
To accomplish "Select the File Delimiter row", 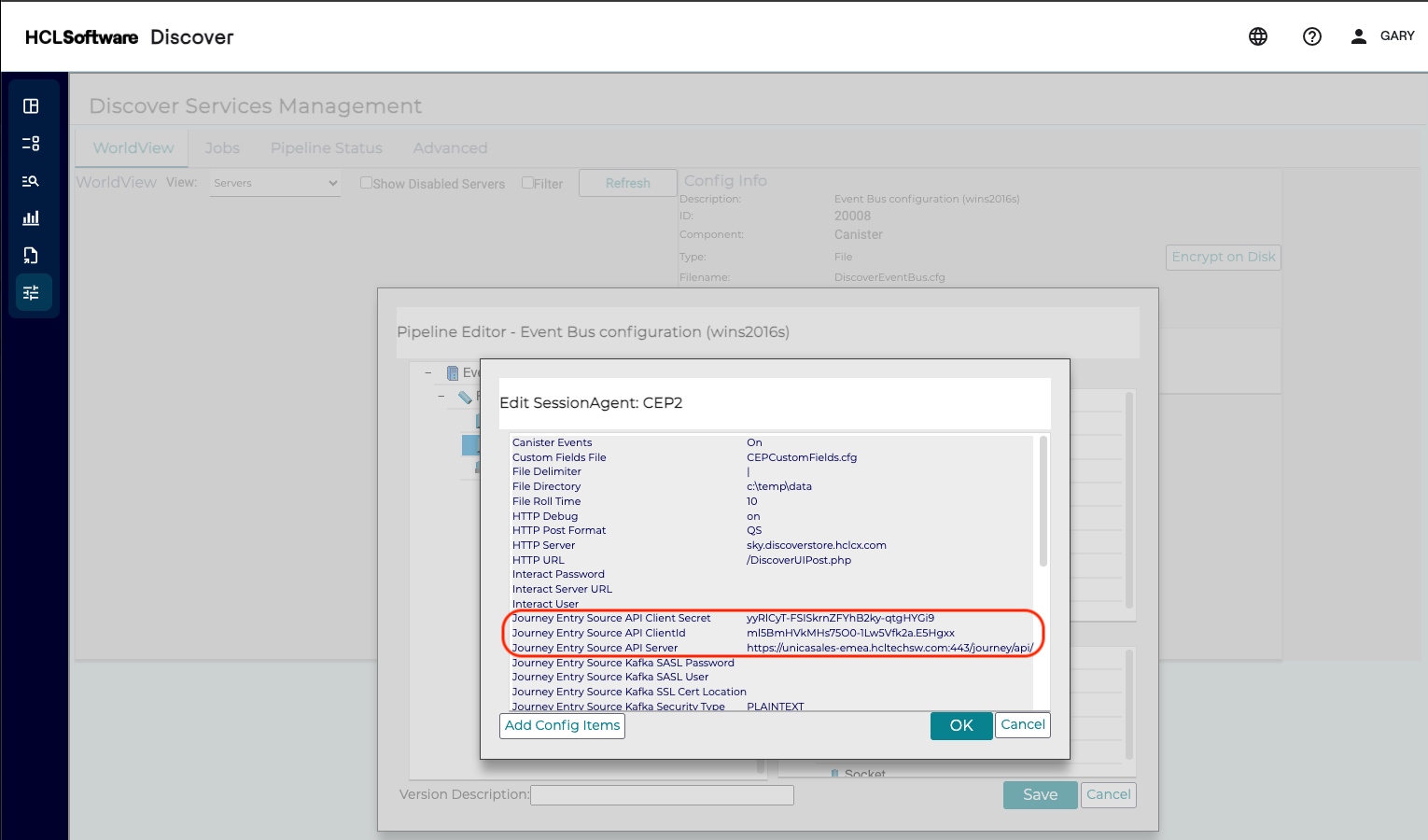I will (x=771, y=471).
